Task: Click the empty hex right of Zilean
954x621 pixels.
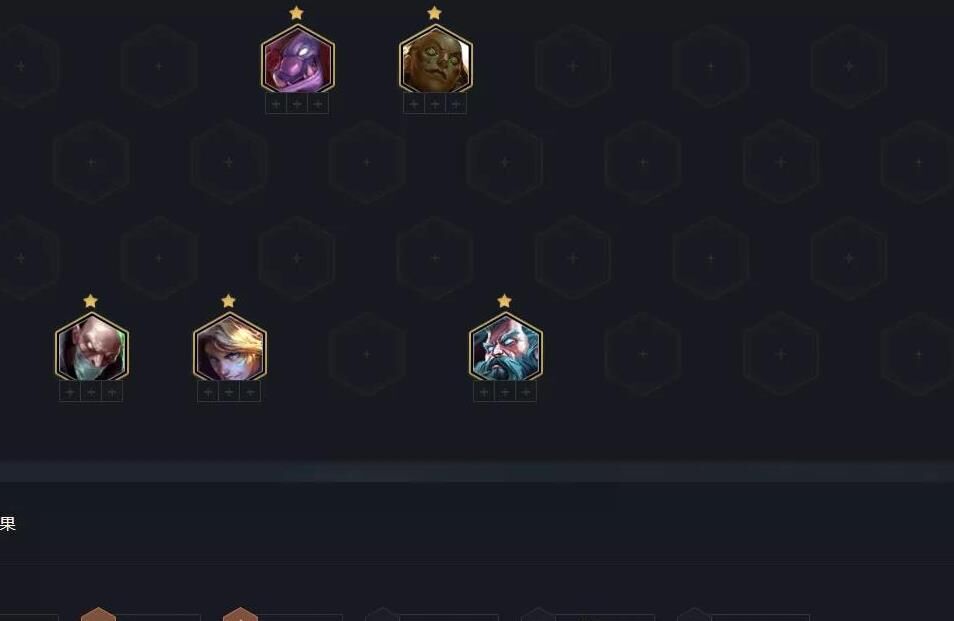Action: 643,354
